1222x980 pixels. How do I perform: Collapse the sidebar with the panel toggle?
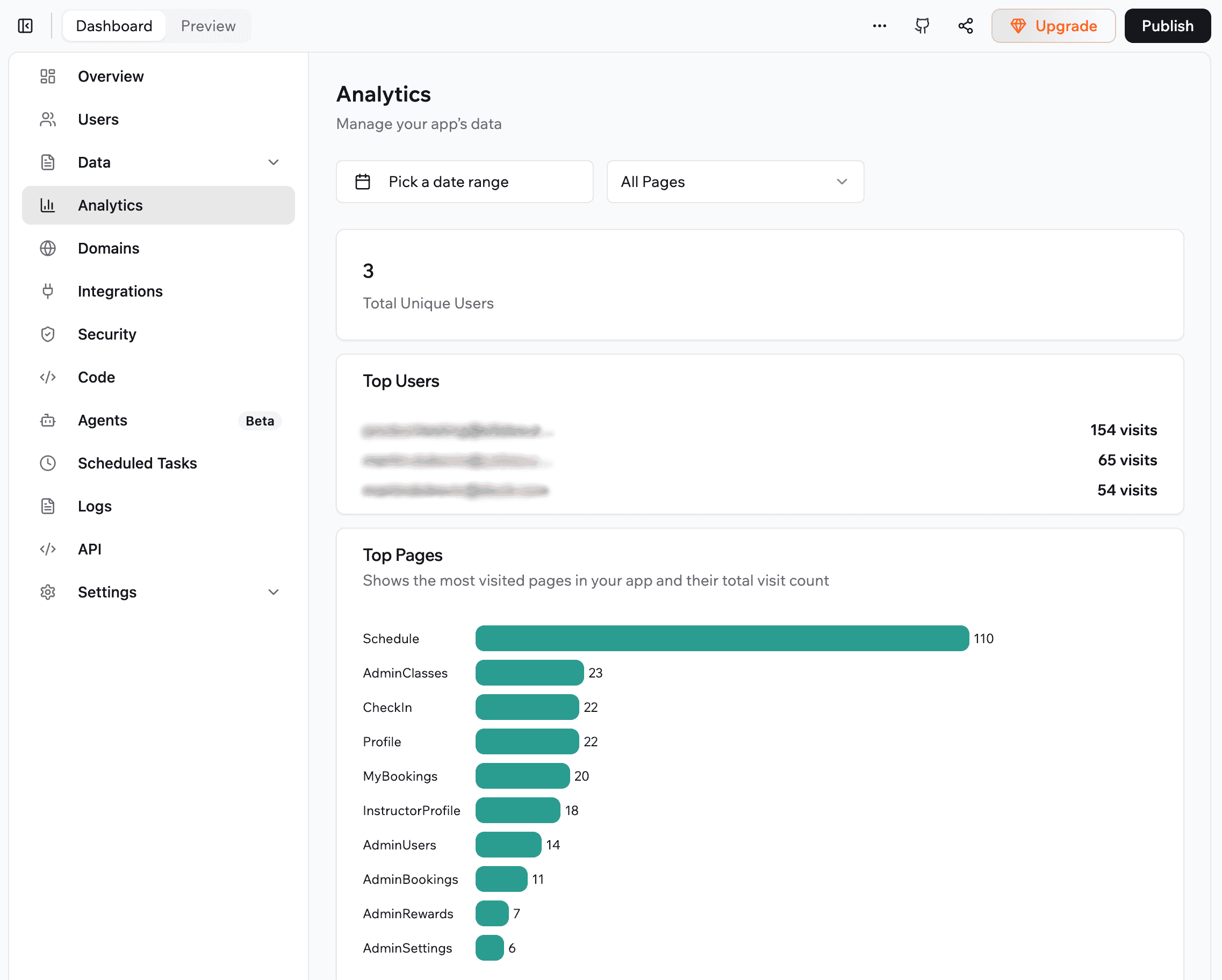(x=25, y=25)
